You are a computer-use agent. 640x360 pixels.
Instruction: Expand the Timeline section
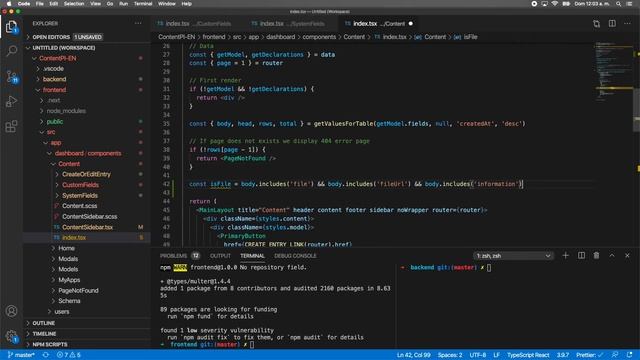tap(87, 333)
